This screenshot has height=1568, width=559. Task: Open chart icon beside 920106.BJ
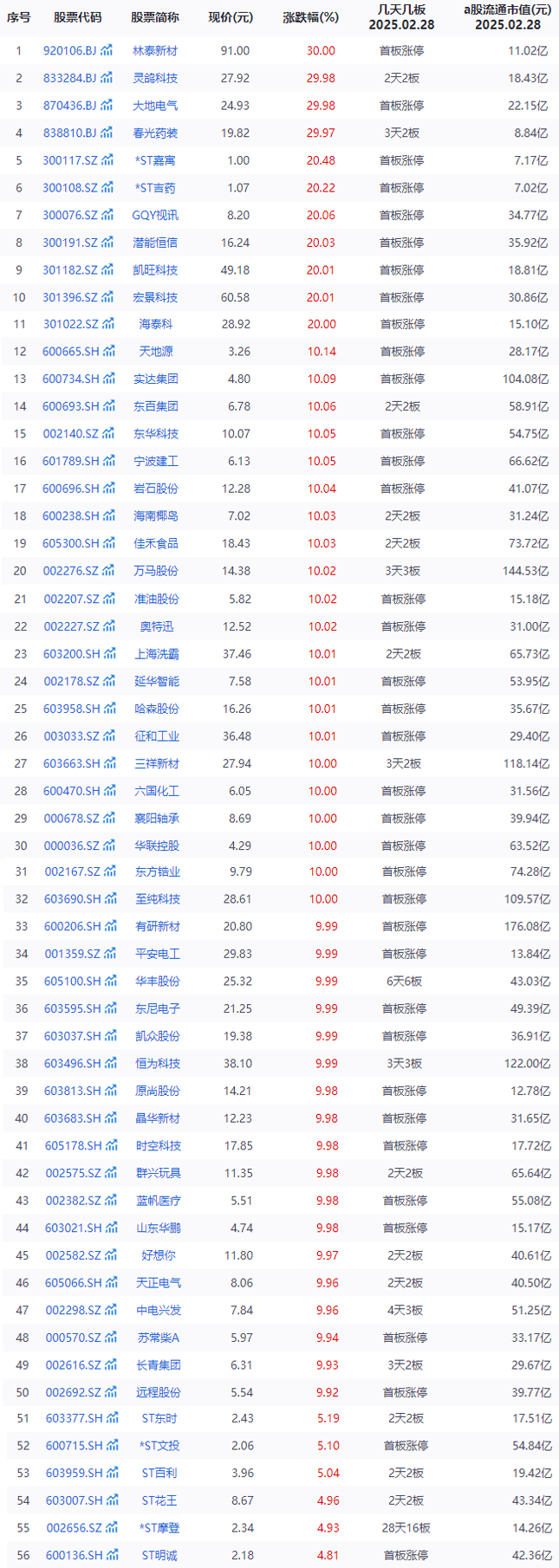pos(107,51)
